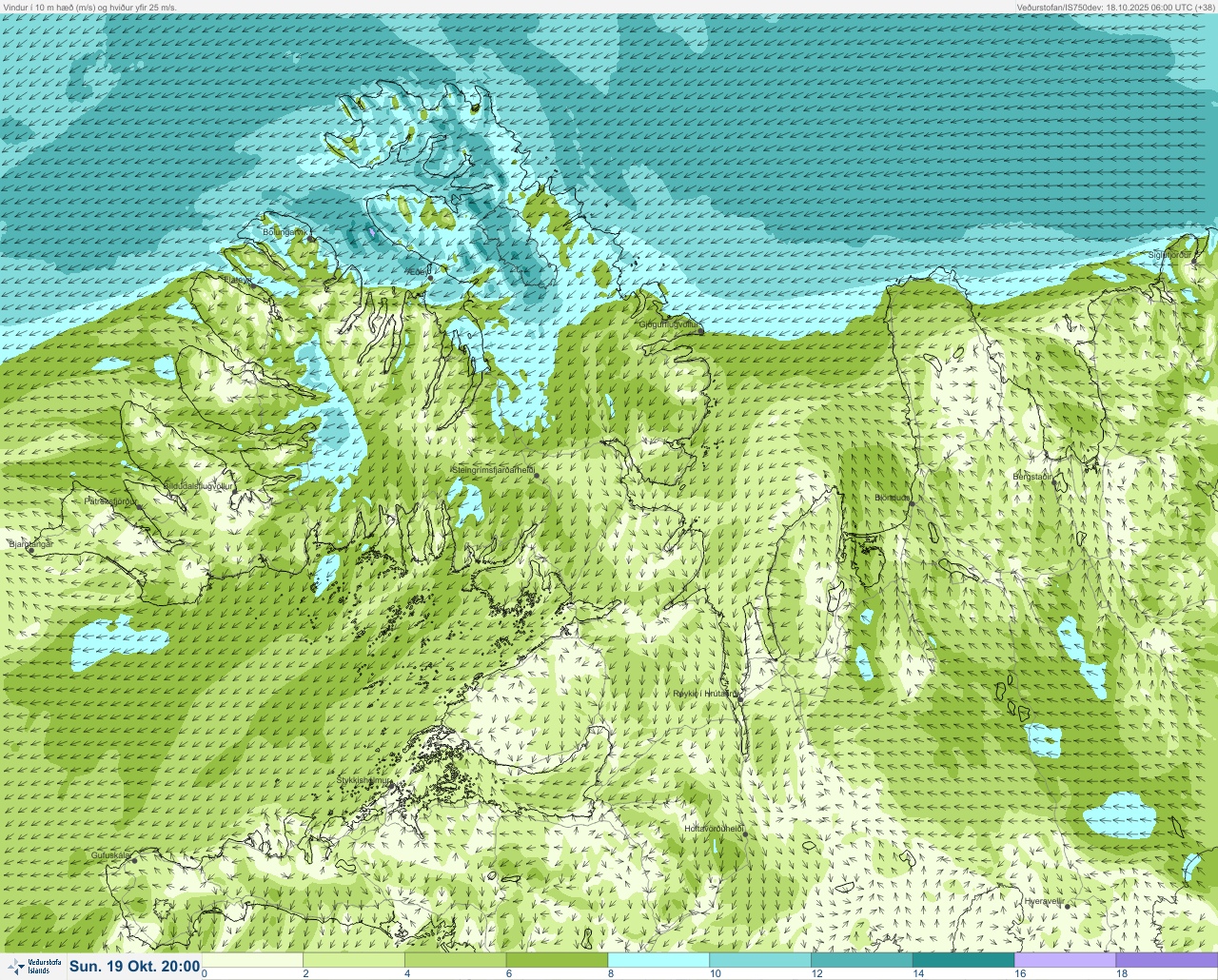Click the Bergstaðir station label
1218x980 pixels.
click(1032, 476)
